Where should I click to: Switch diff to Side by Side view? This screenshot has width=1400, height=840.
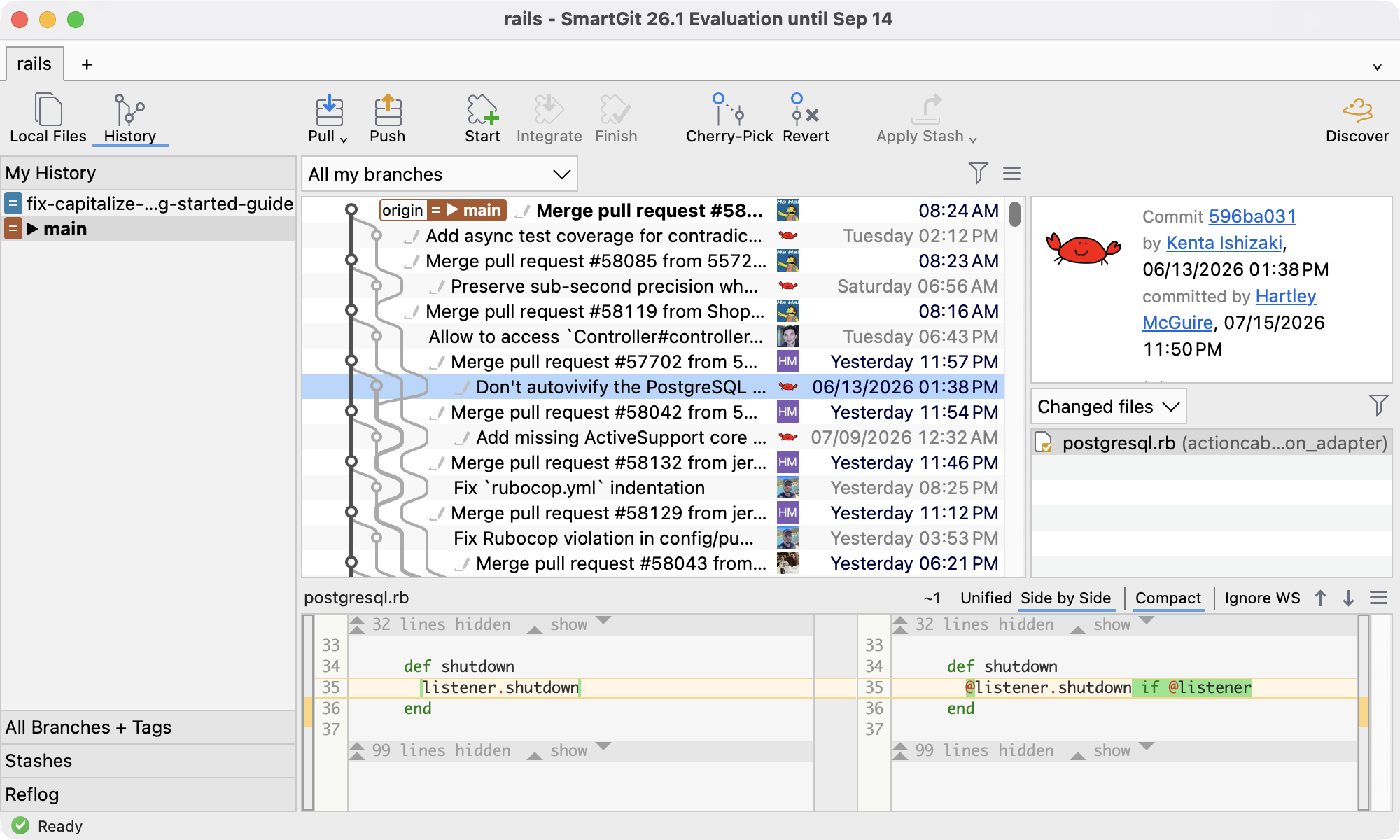pyautogui.click(x=1065, y=598)
